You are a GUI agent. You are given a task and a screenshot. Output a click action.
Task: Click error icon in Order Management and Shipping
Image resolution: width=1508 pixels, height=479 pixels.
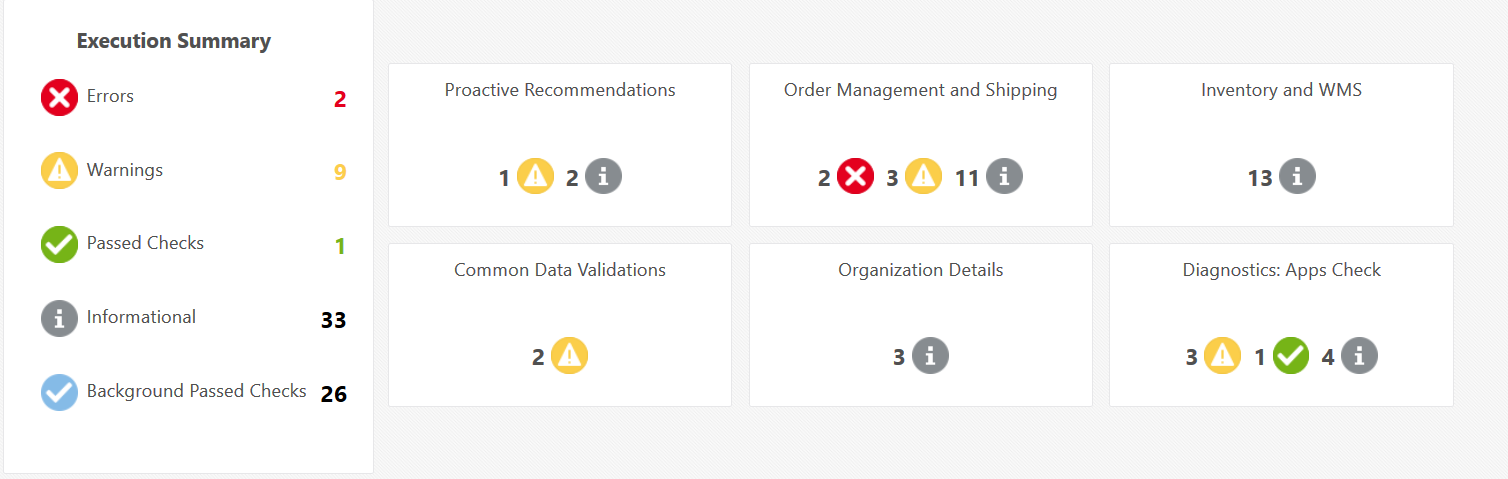click(855, 177)
